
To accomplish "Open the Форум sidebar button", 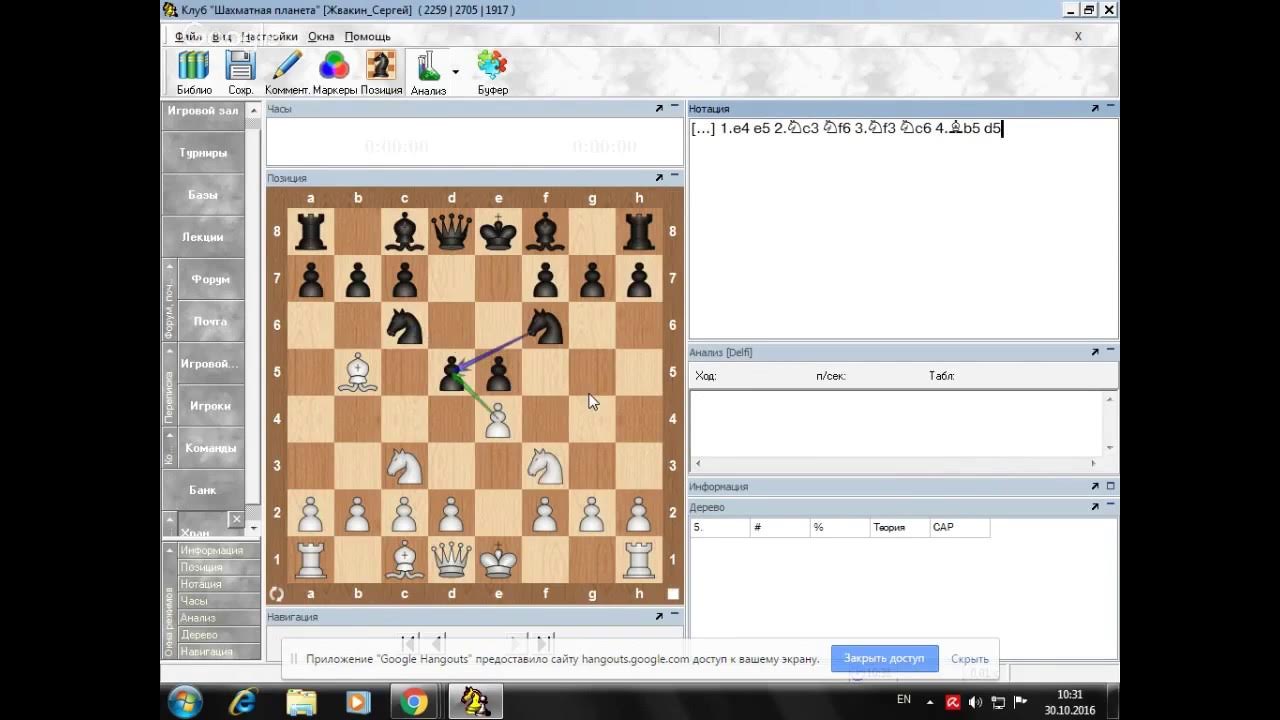I will (x=211, y=279).
